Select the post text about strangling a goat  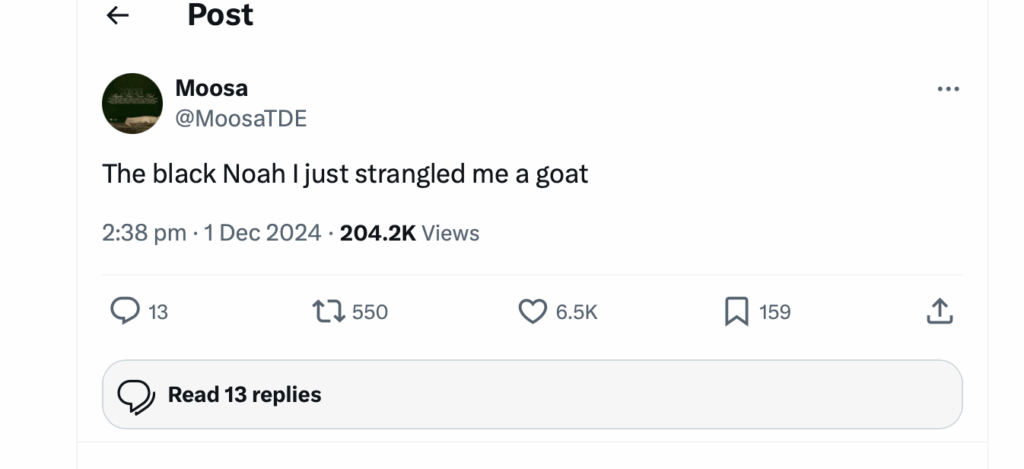(345, 174)
